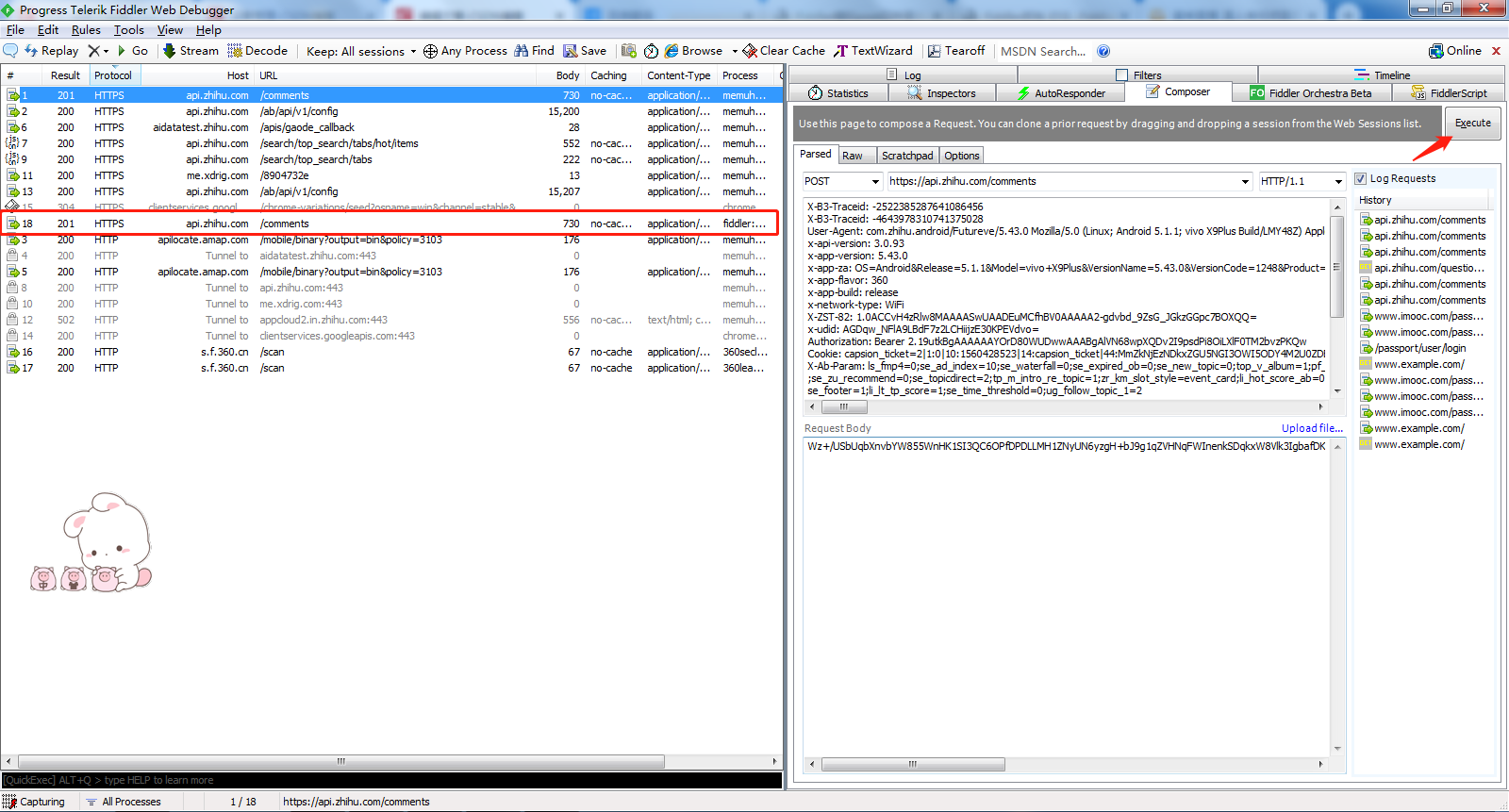Viewport: 1509px width, 812px height.
Task: Sort sessions by Result column header
Action: click(x=65, y=75)
